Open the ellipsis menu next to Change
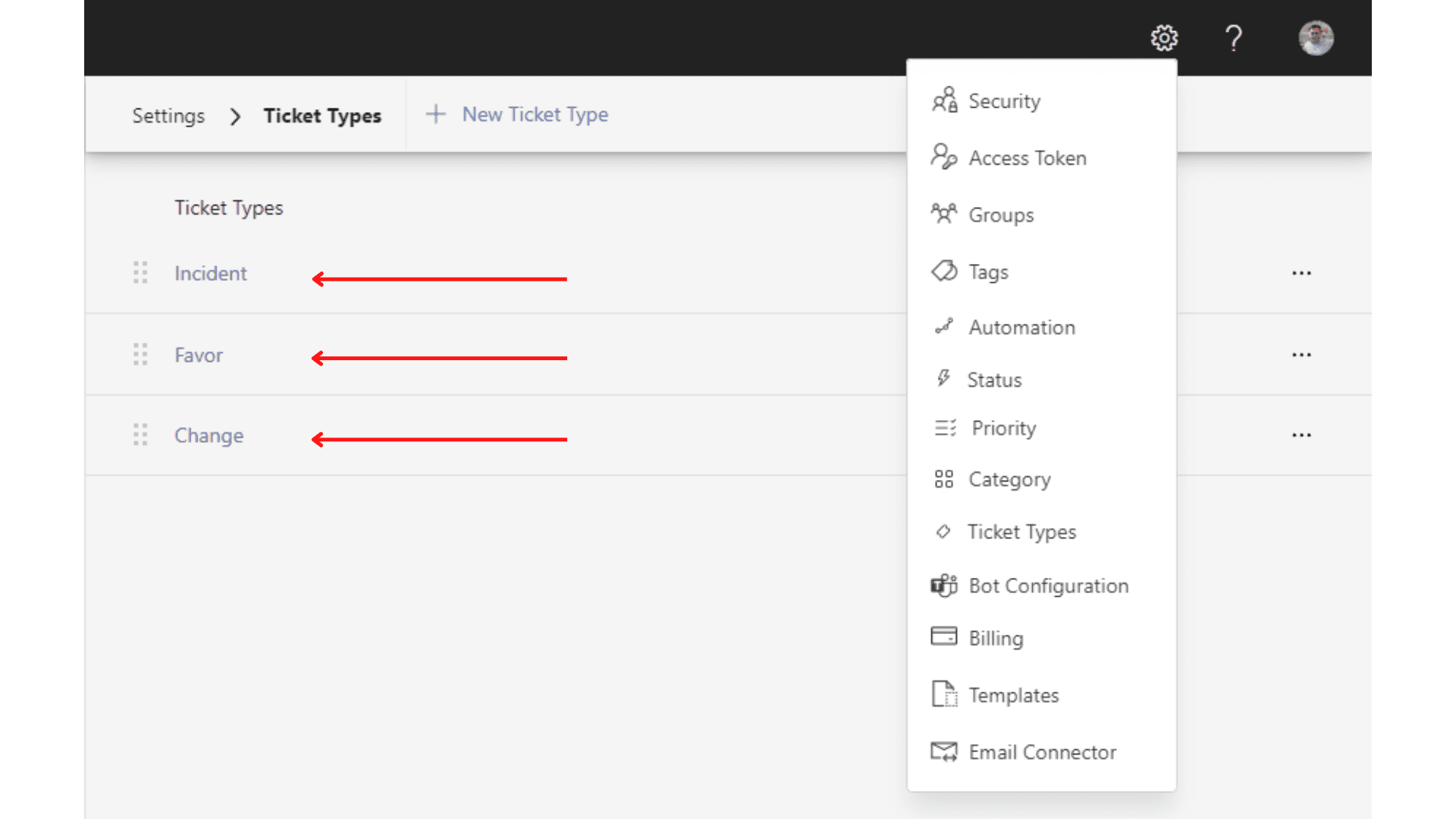This screenshot has width=1456, height=819. (x=1301, y=435)
